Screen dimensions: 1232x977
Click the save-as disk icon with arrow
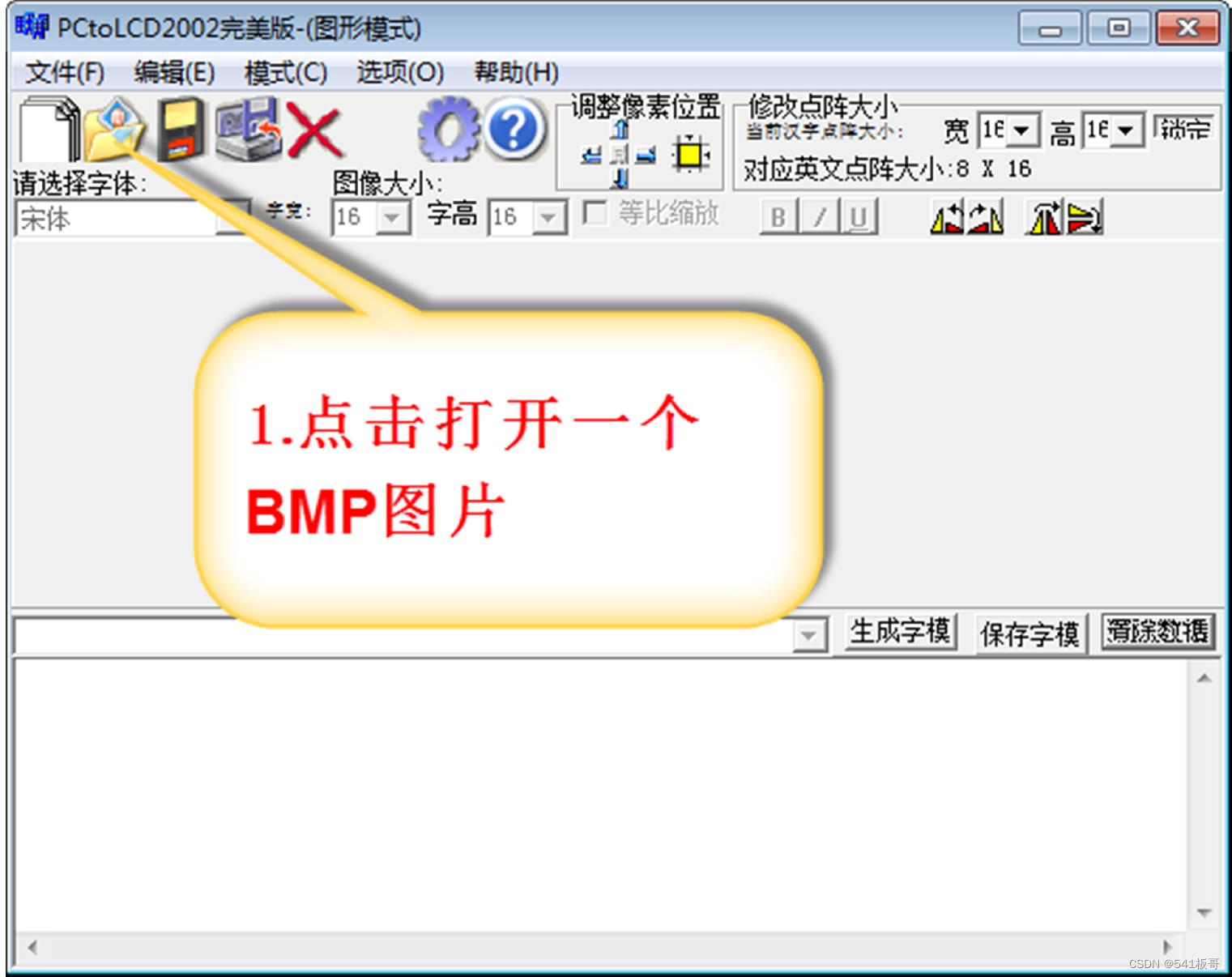click(x=248, y=128)
